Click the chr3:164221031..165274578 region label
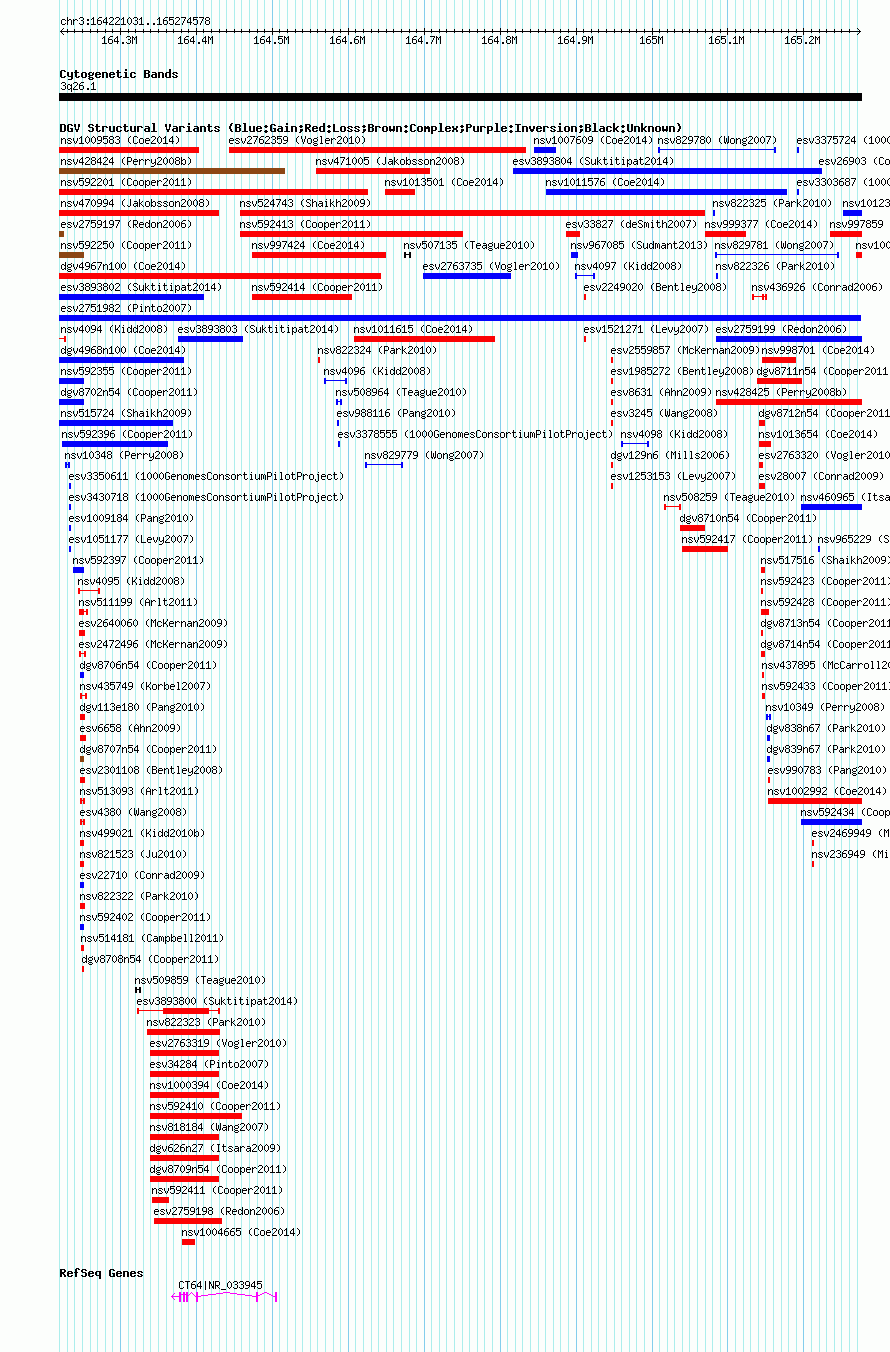Image resolution: width=890 pixels, height=1352 pixels. tap(135, 21)
